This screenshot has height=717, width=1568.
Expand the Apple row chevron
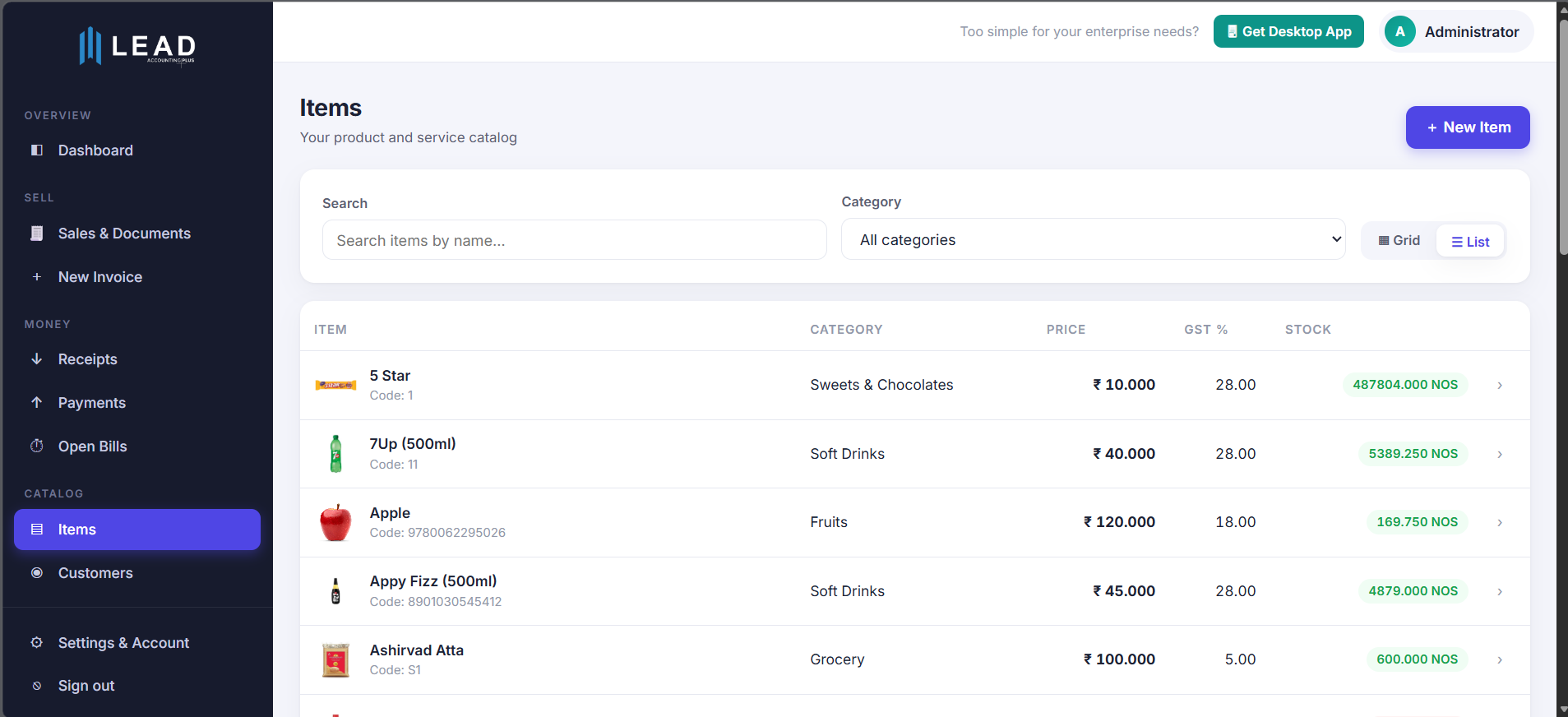coord(1500,522)
